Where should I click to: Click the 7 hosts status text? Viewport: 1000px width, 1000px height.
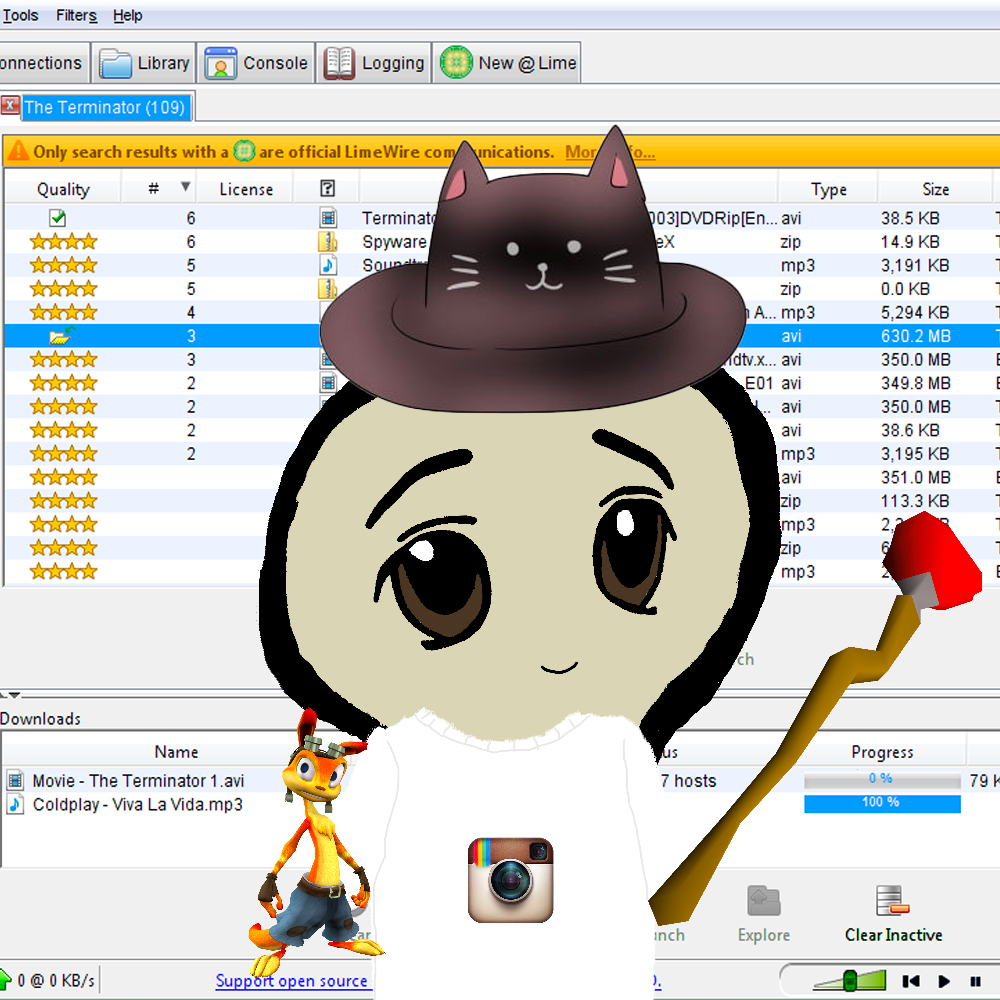[689, 781]
